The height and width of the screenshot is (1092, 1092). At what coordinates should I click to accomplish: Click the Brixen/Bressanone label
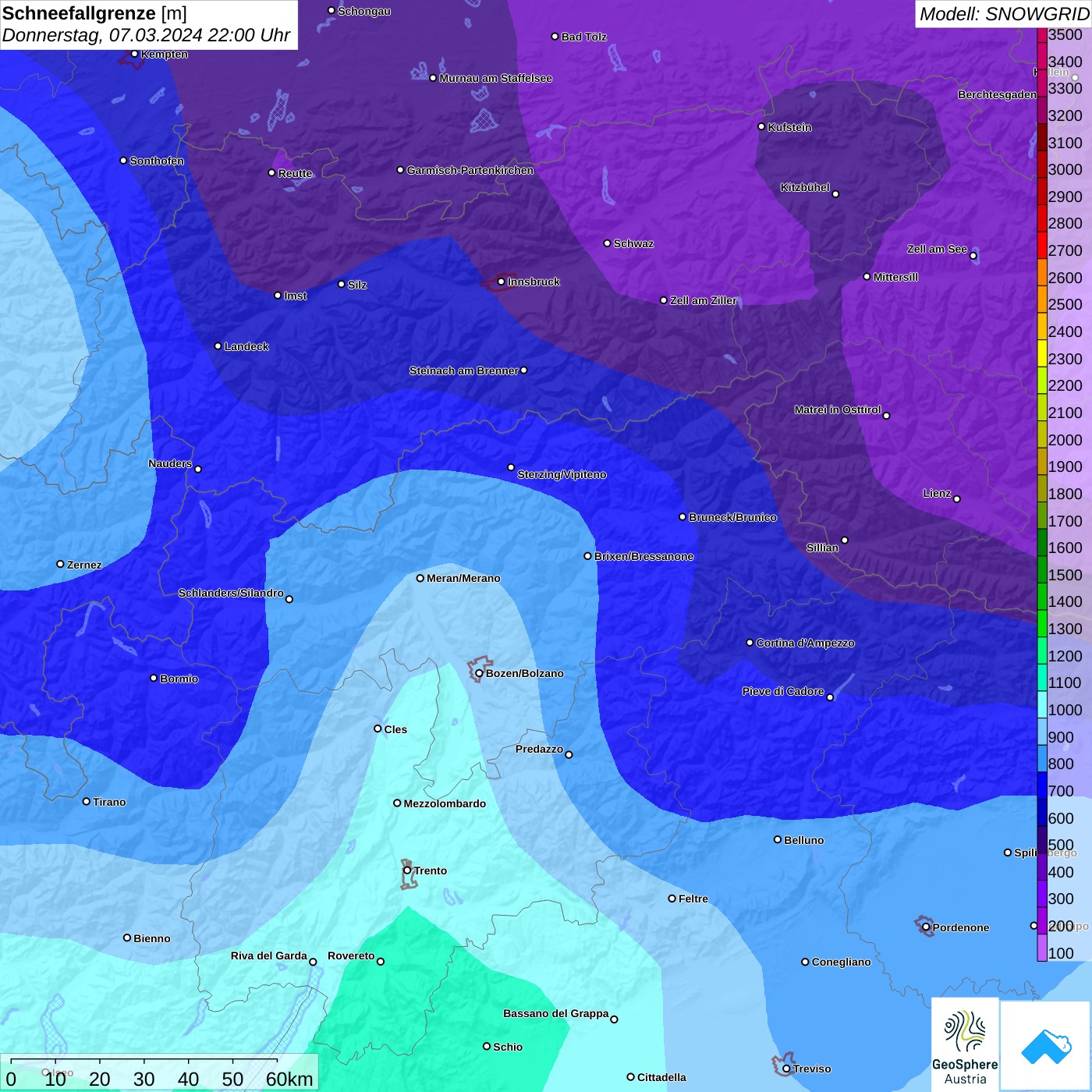(x=643, y=556)
